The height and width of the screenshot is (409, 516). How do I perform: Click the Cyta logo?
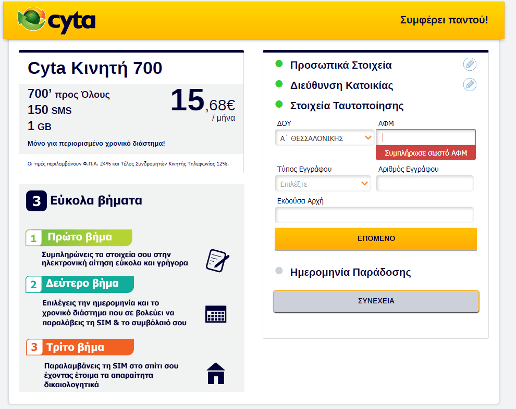[56, 20]
